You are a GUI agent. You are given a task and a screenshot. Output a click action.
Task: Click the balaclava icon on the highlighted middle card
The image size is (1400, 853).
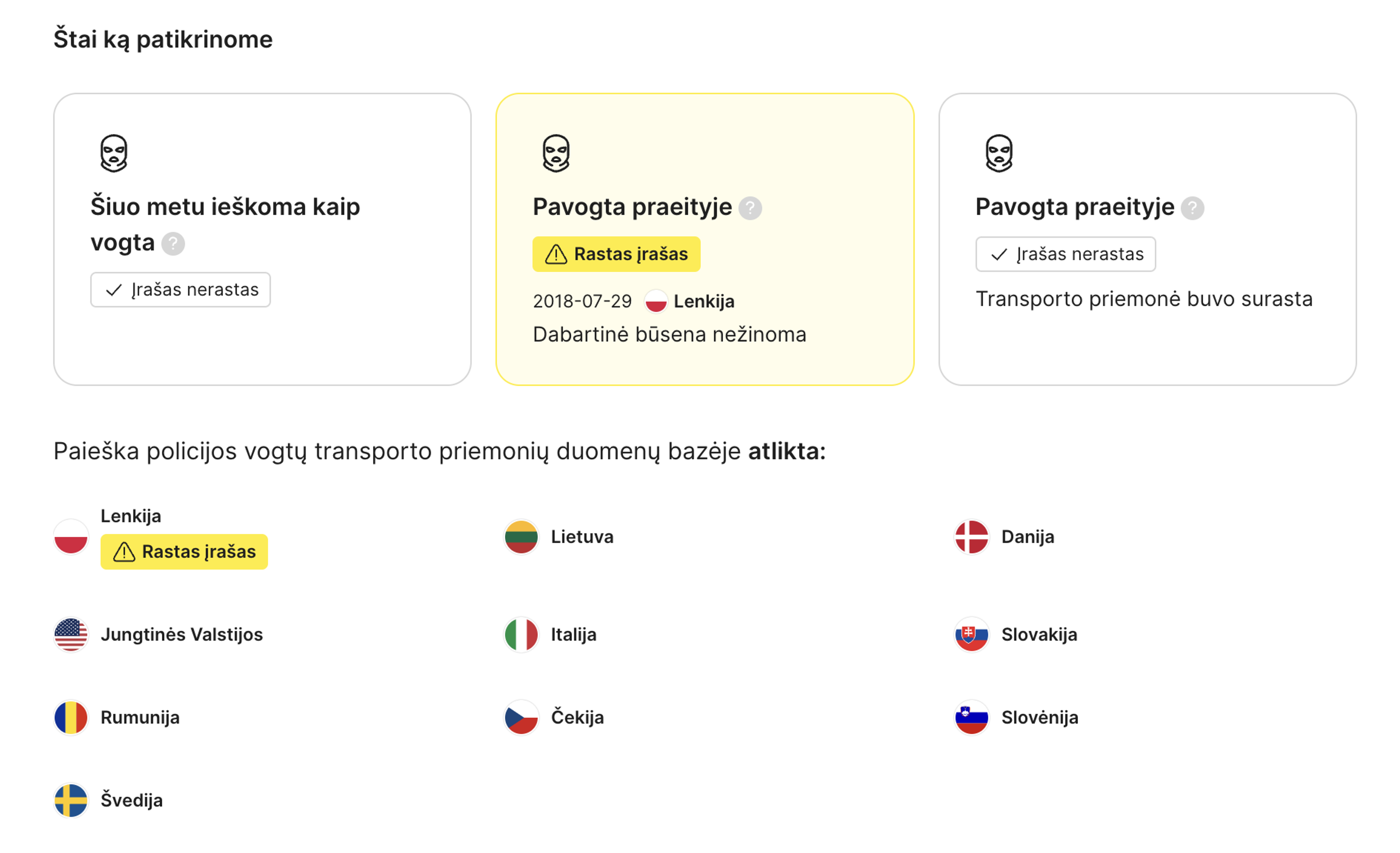pos(556,152)
